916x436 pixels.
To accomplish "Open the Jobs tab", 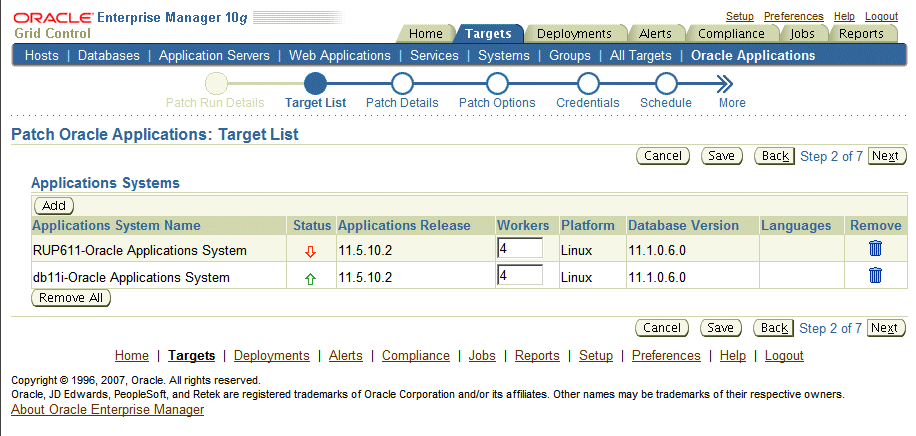I will point(803,34).
